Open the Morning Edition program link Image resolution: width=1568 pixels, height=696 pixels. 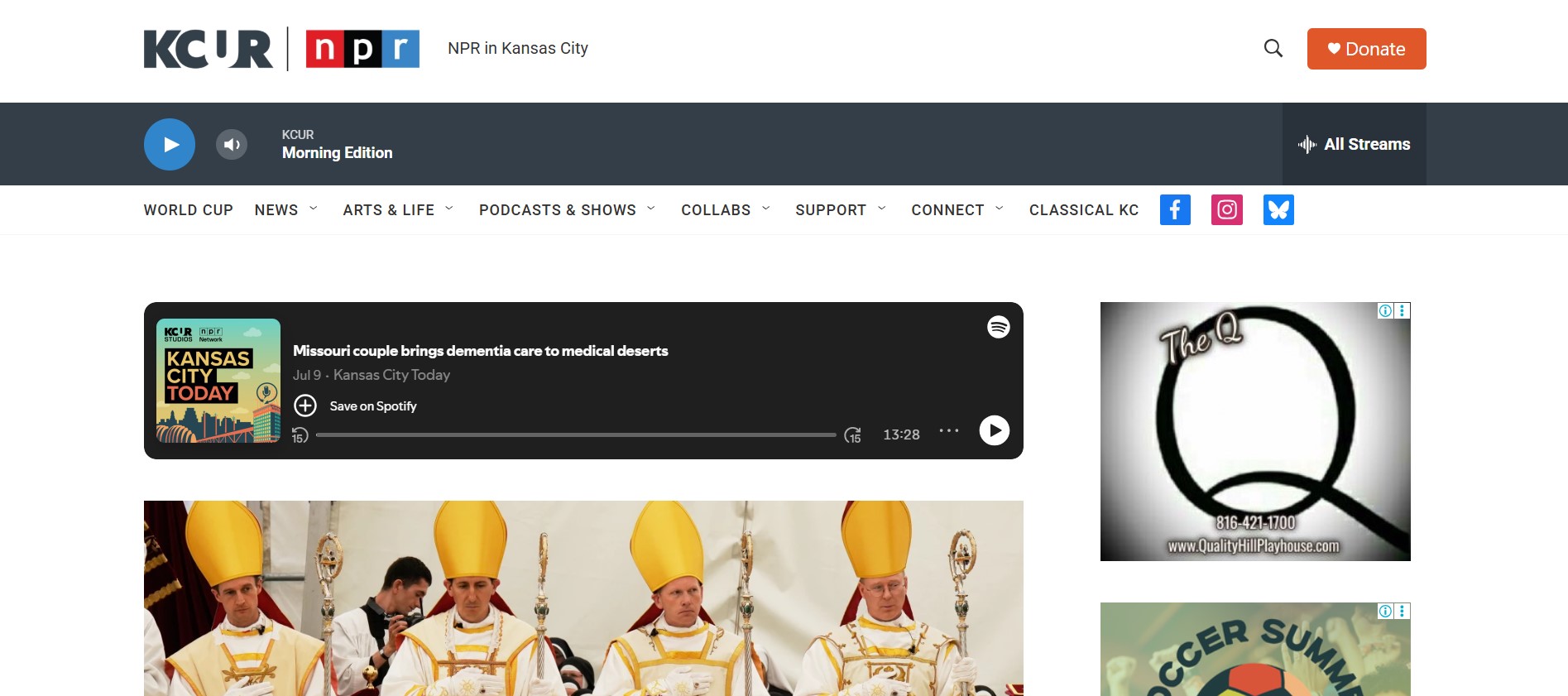click(x=338, y=153)
